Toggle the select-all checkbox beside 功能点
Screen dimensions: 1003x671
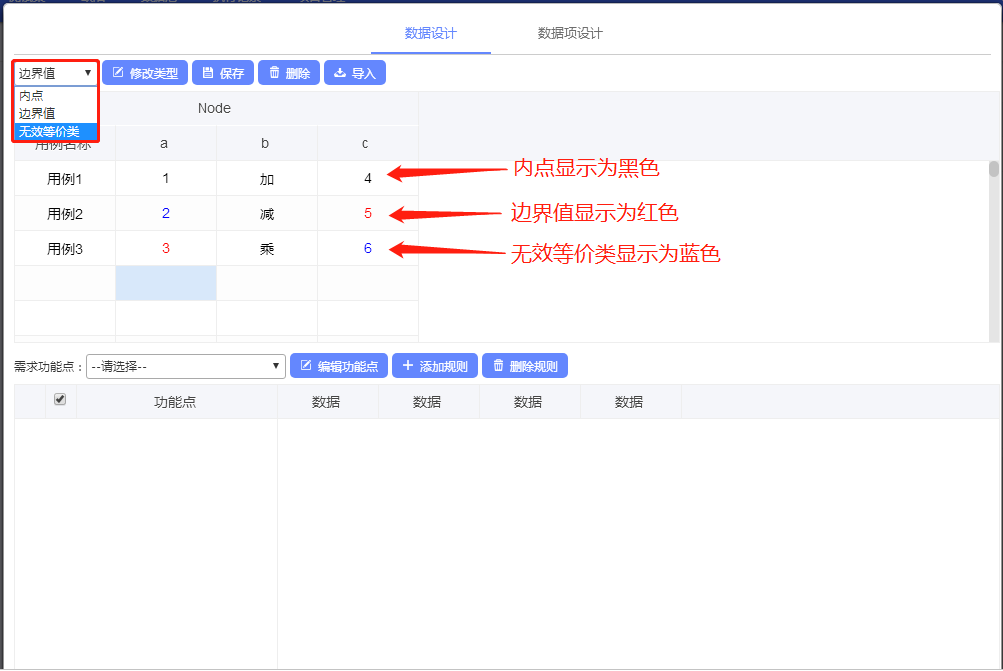(x=60, y=400)
